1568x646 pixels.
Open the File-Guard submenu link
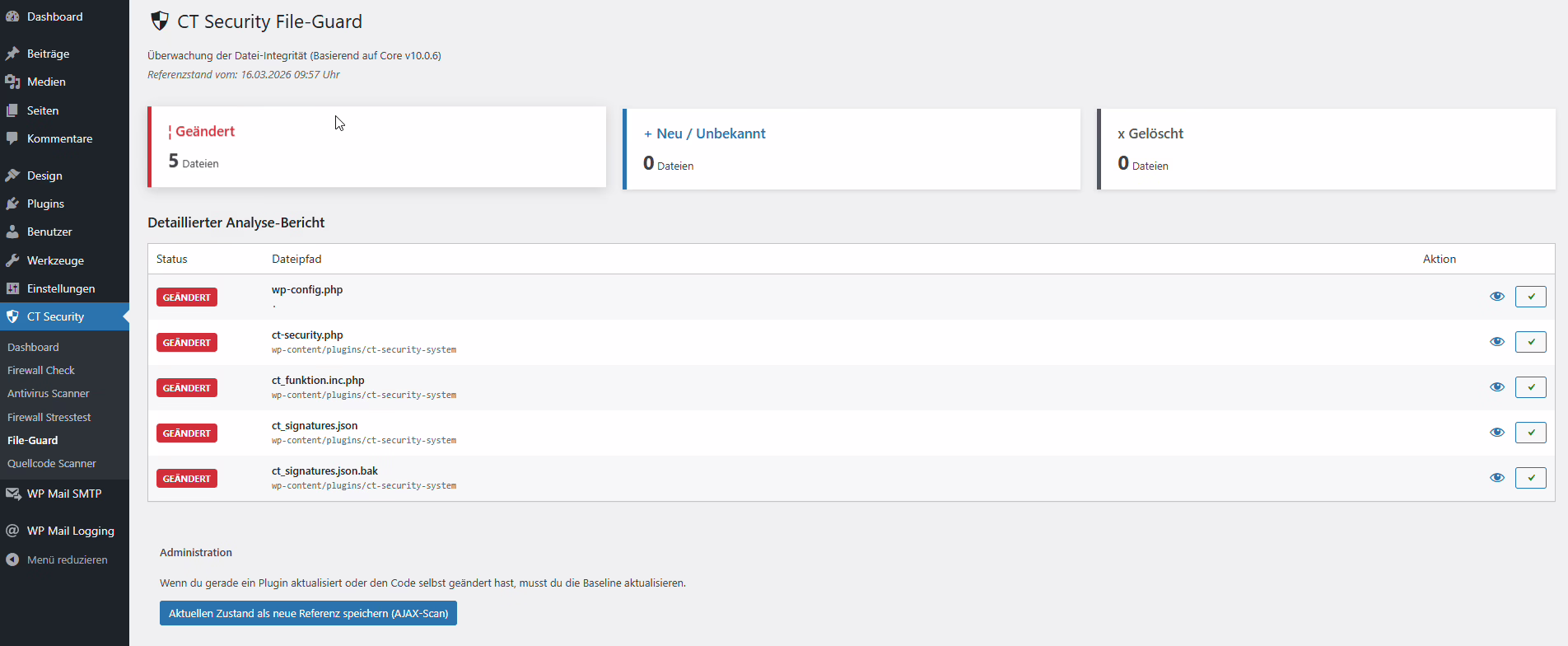click(33, 440)
